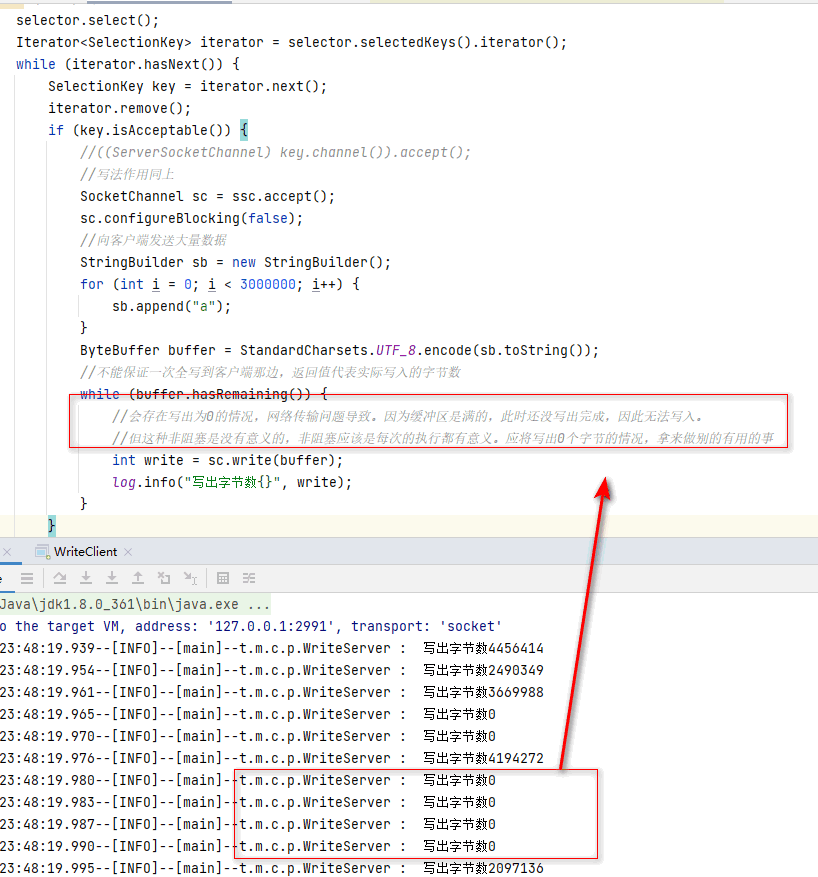This screenshot has width=818, height=877.
Task: Click the 23:48:19.965 log line
Action: click(248, 715)
